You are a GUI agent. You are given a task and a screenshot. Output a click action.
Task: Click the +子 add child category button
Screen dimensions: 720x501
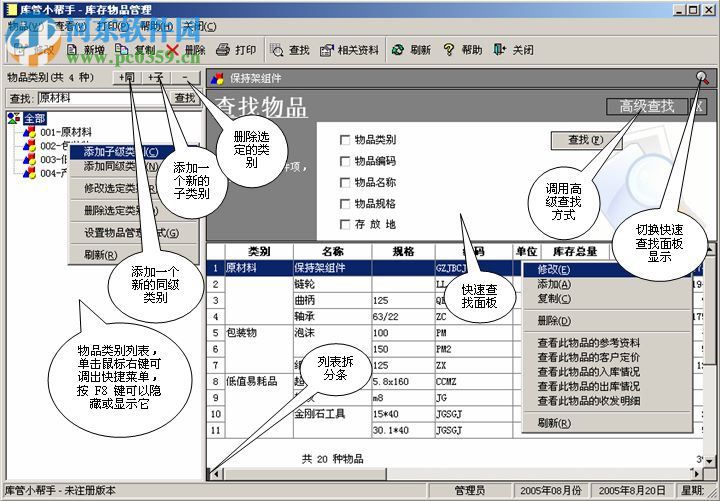[156, 78]
